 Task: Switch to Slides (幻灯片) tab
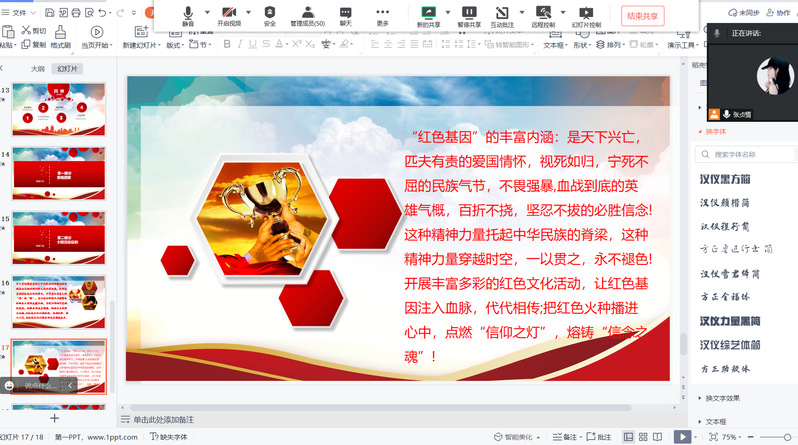pyautogui.click(x=67, y=69)
